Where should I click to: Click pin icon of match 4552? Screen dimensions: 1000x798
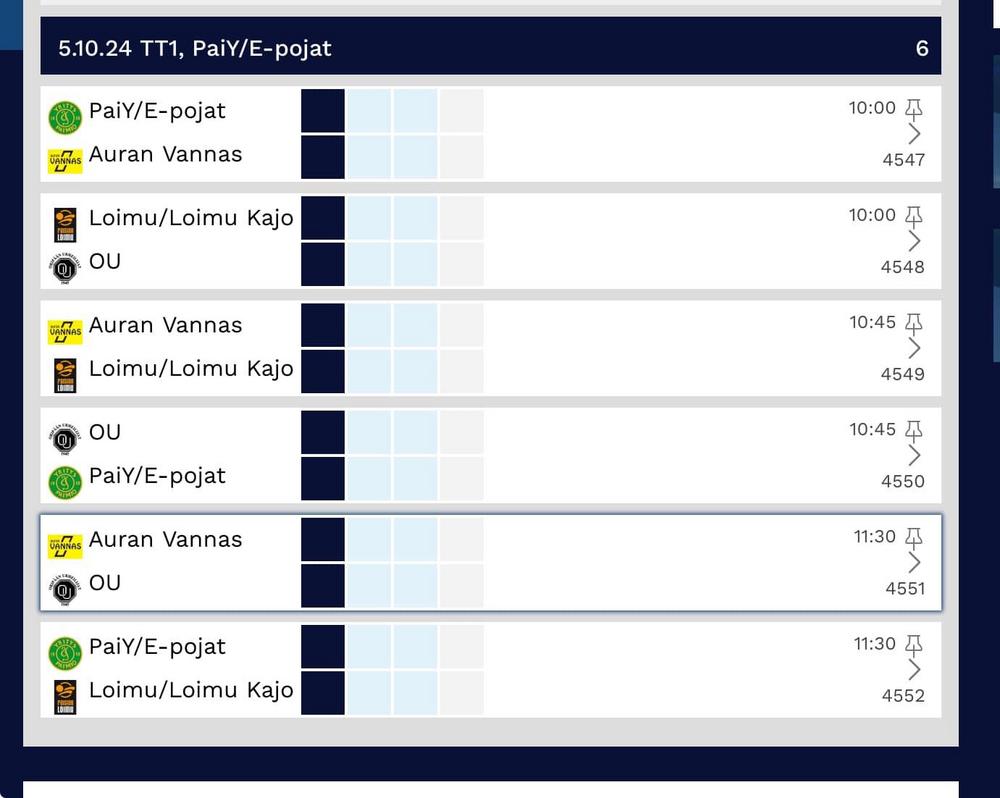click(913, 644)
